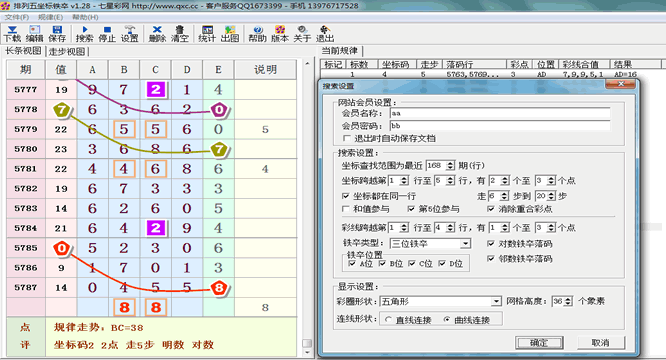Click the 会员密码 input field
The width and height of the screenshot is (666, 360).
point(500,126)
